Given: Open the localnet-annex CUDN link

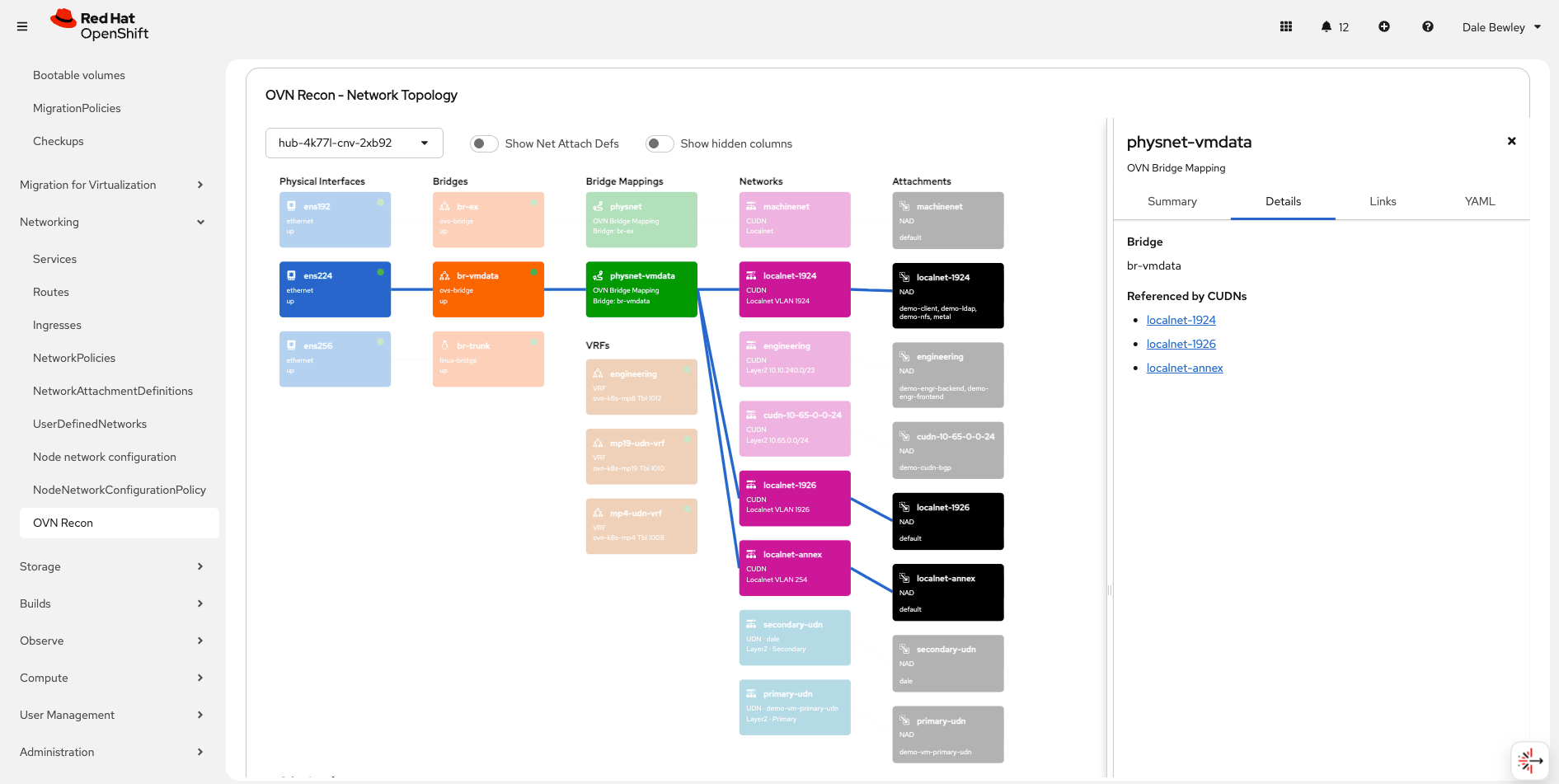Looking at the screenshot, I should [1184, 368].
